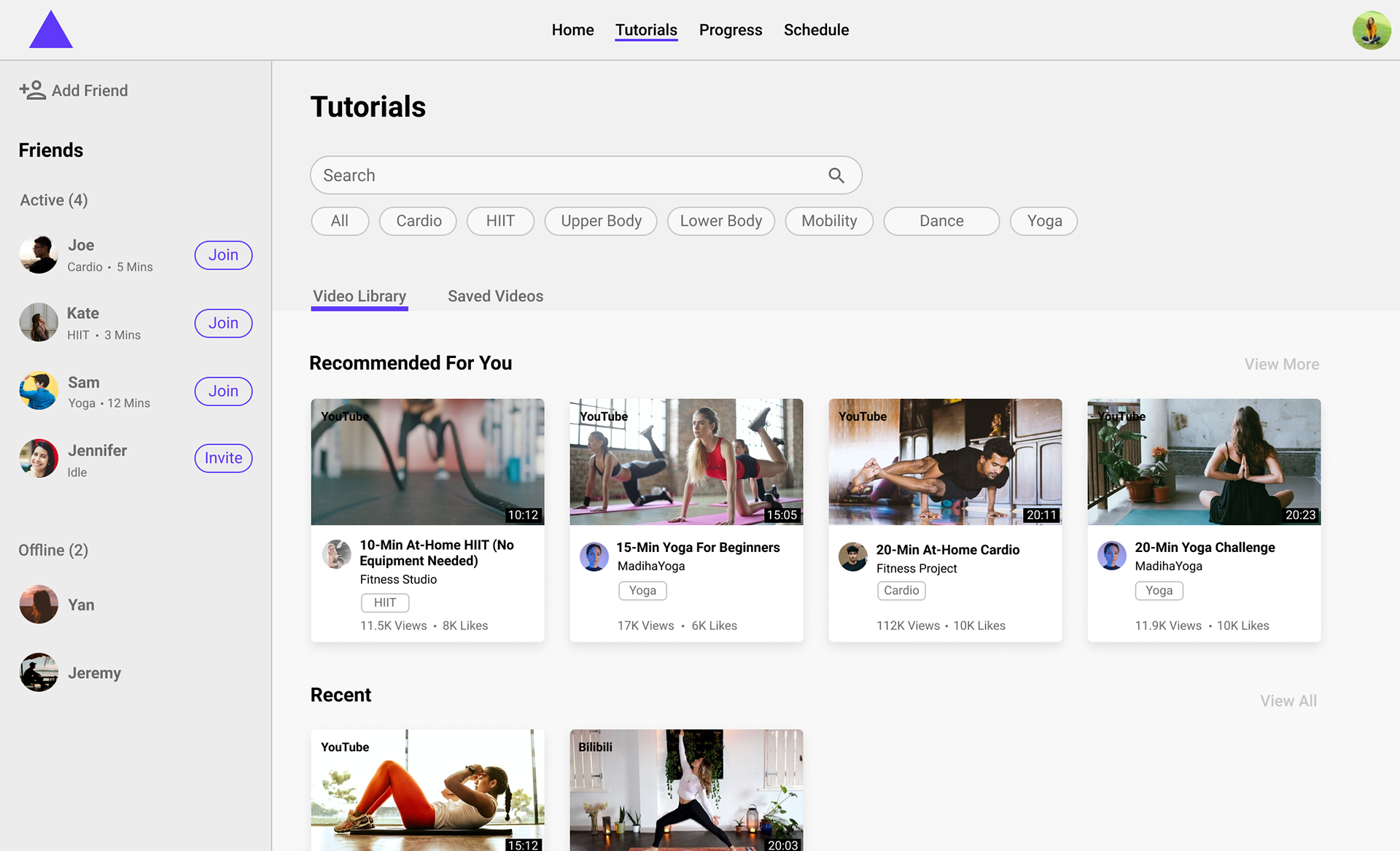Filter tutorials by Cardio

point(419,221)
